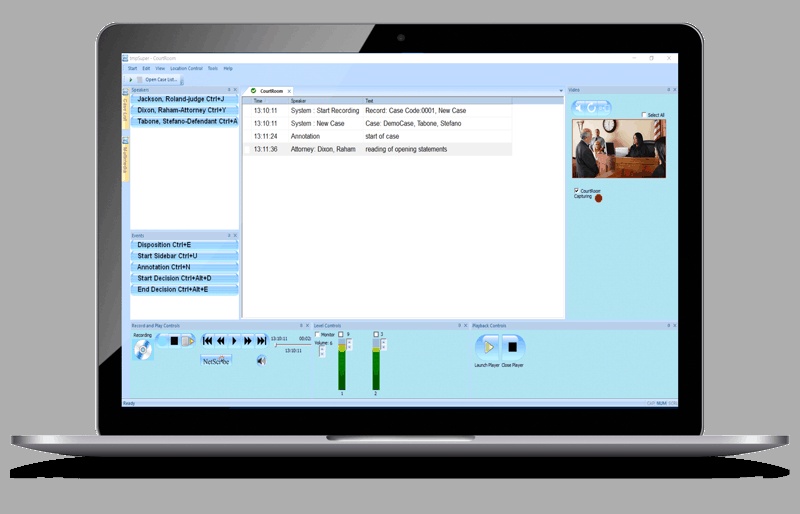The width and height of the screenshot is (800, 514).
Task: Click End Decision event button
Action: pos(184,290)
